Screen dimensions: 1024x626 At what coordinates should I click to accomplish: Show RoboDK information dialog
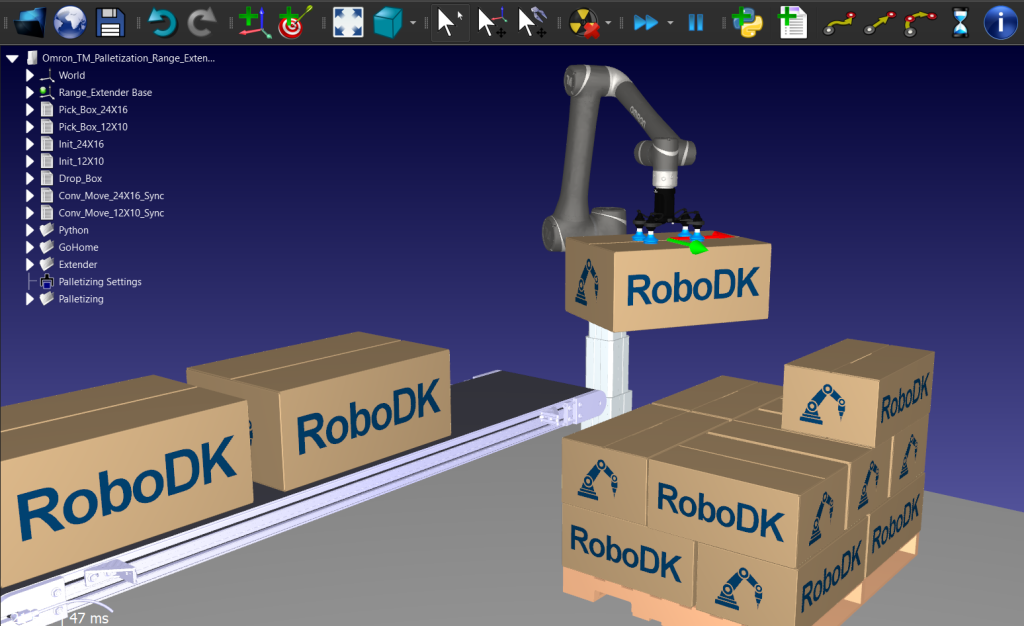point(1000,22)
